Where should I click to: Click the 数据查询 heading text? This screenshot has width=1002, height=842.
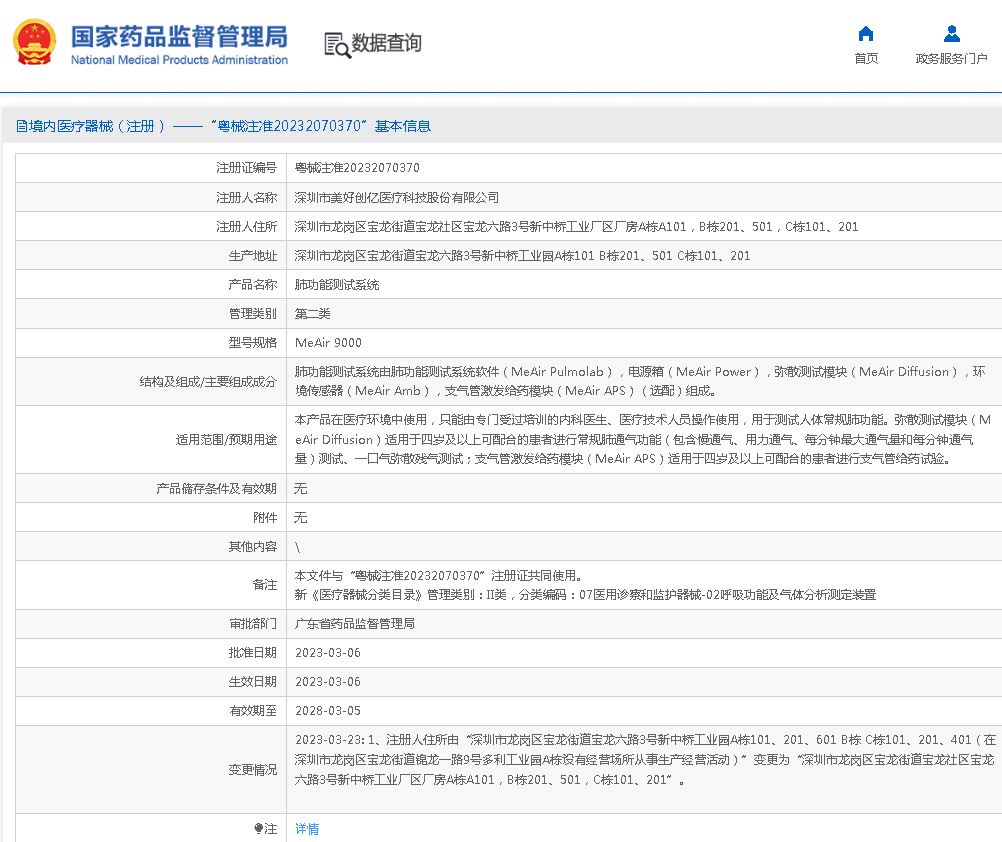point(386,43)
